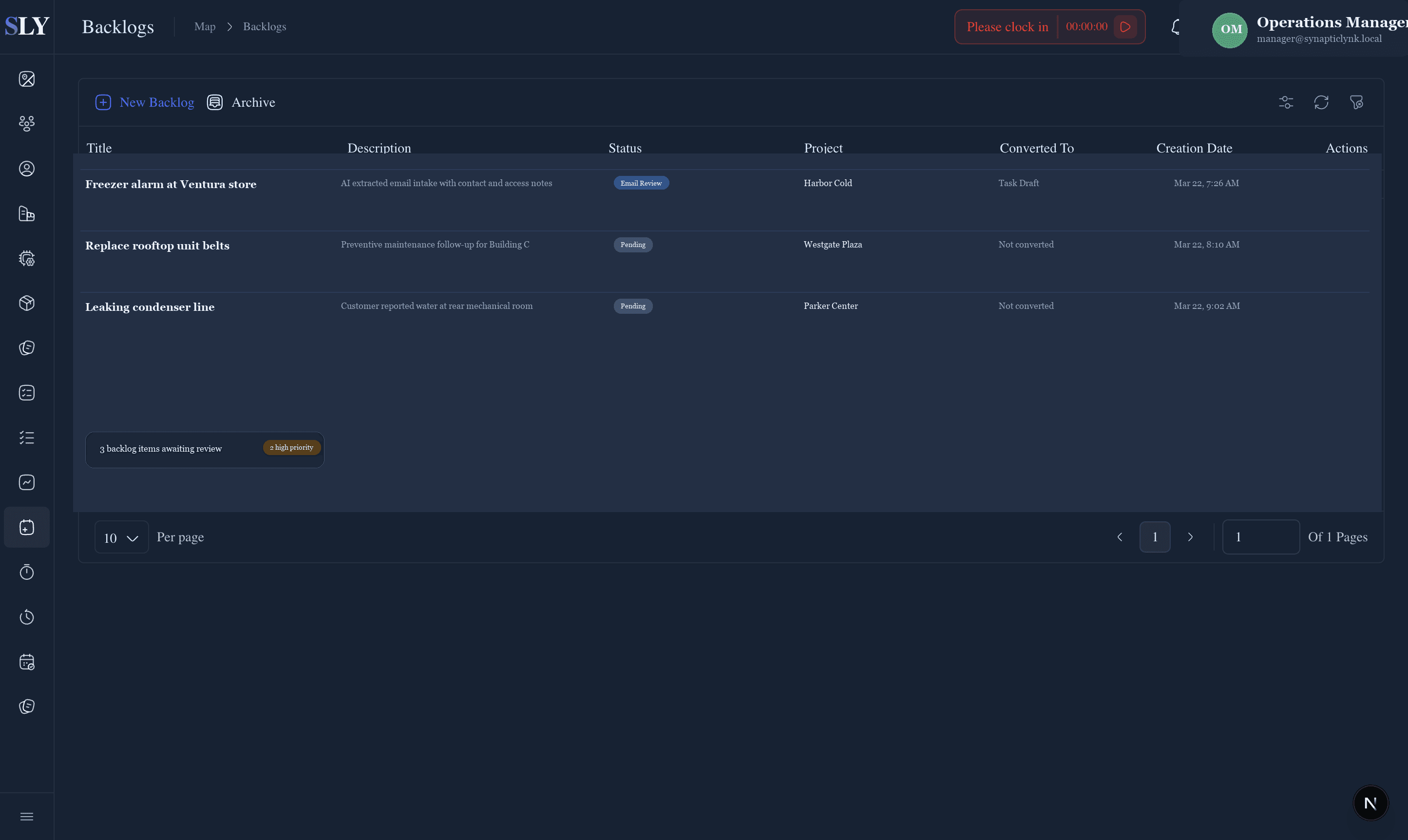Open the filter settings sliders icon

(x=1286, y=102)
